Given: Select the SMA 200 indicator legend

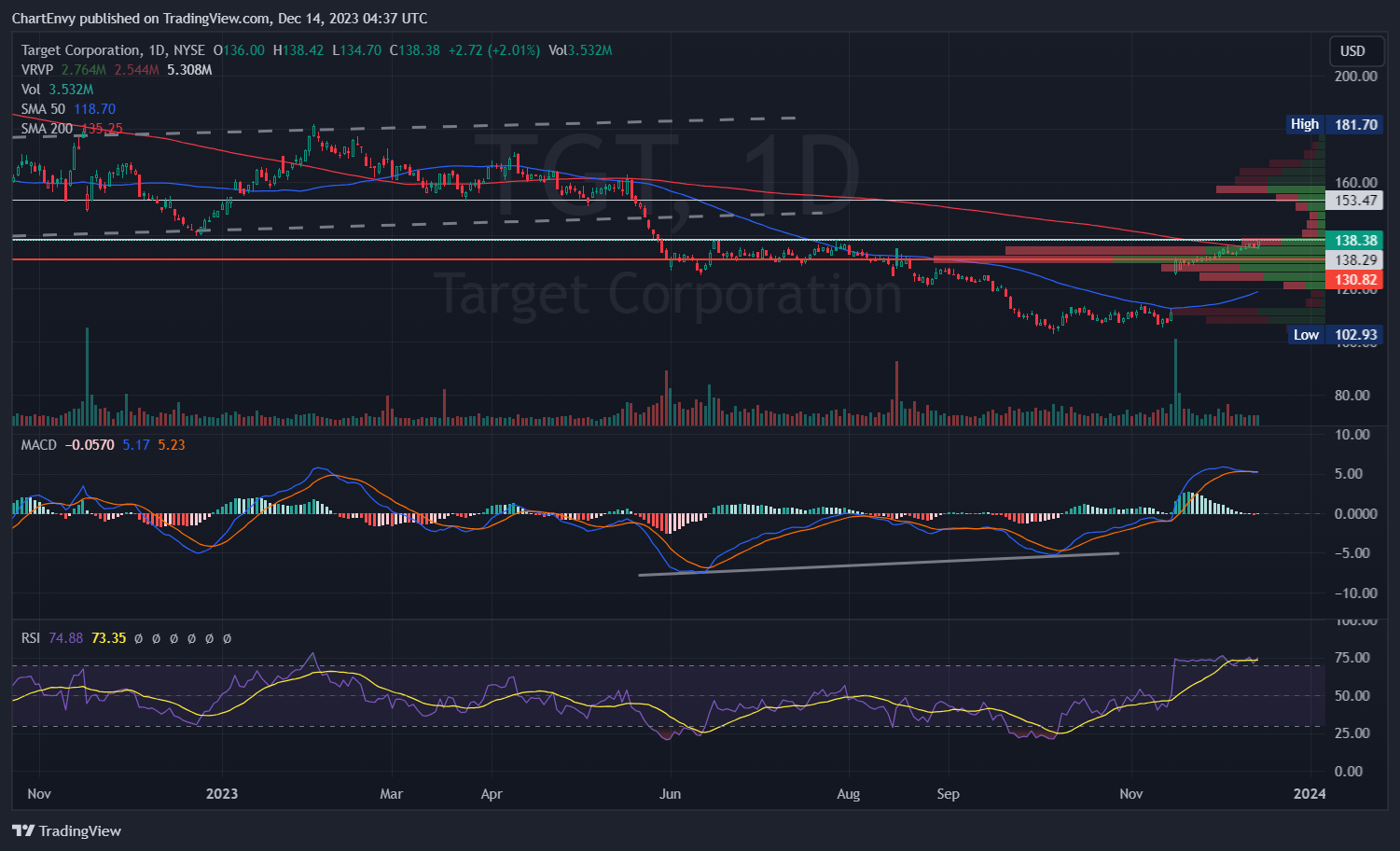Looking at the screenshot, I should click(72, 129).
